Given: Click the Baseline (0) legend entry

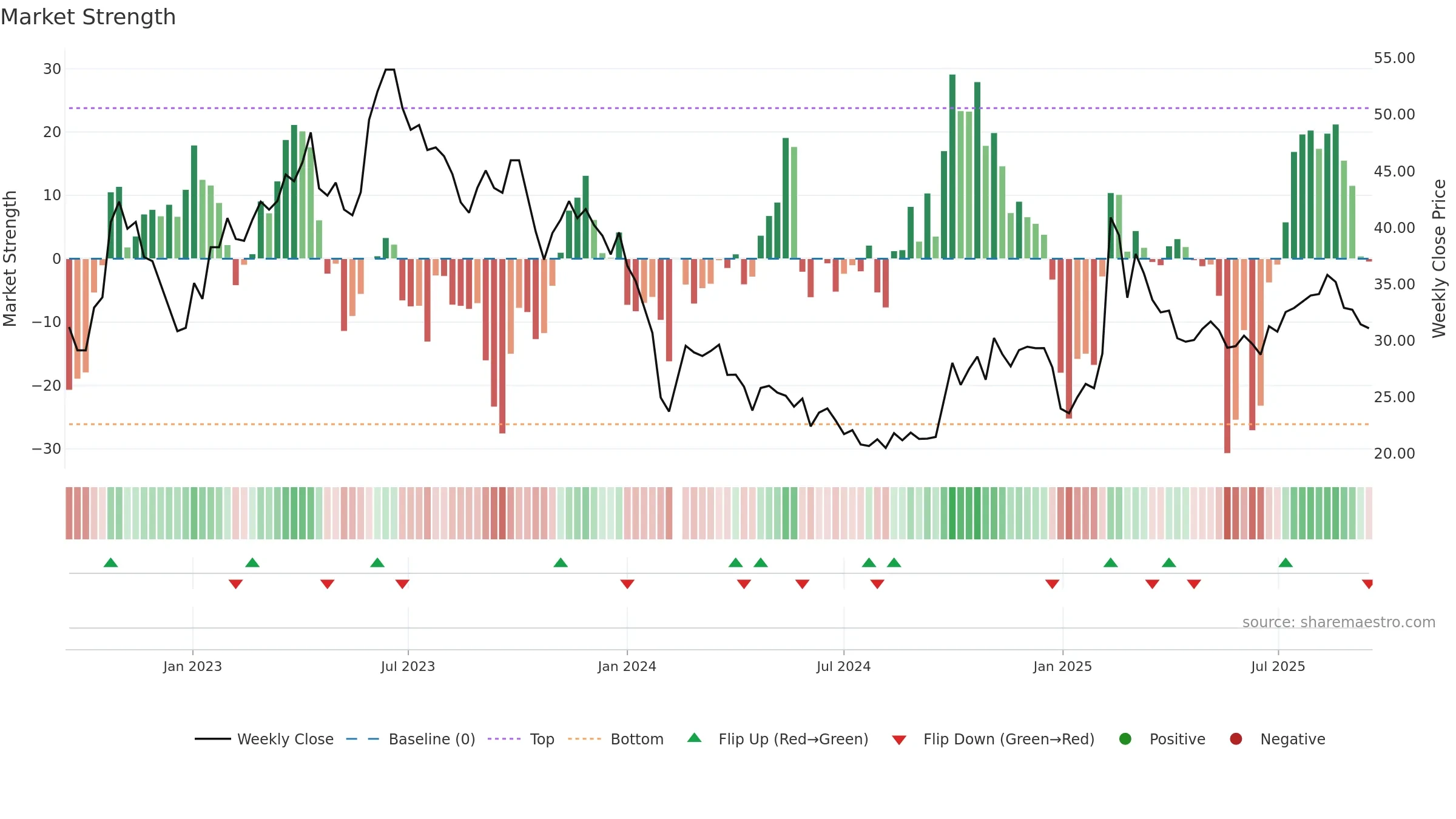Looking at the screenshot, I should point(411,739).
